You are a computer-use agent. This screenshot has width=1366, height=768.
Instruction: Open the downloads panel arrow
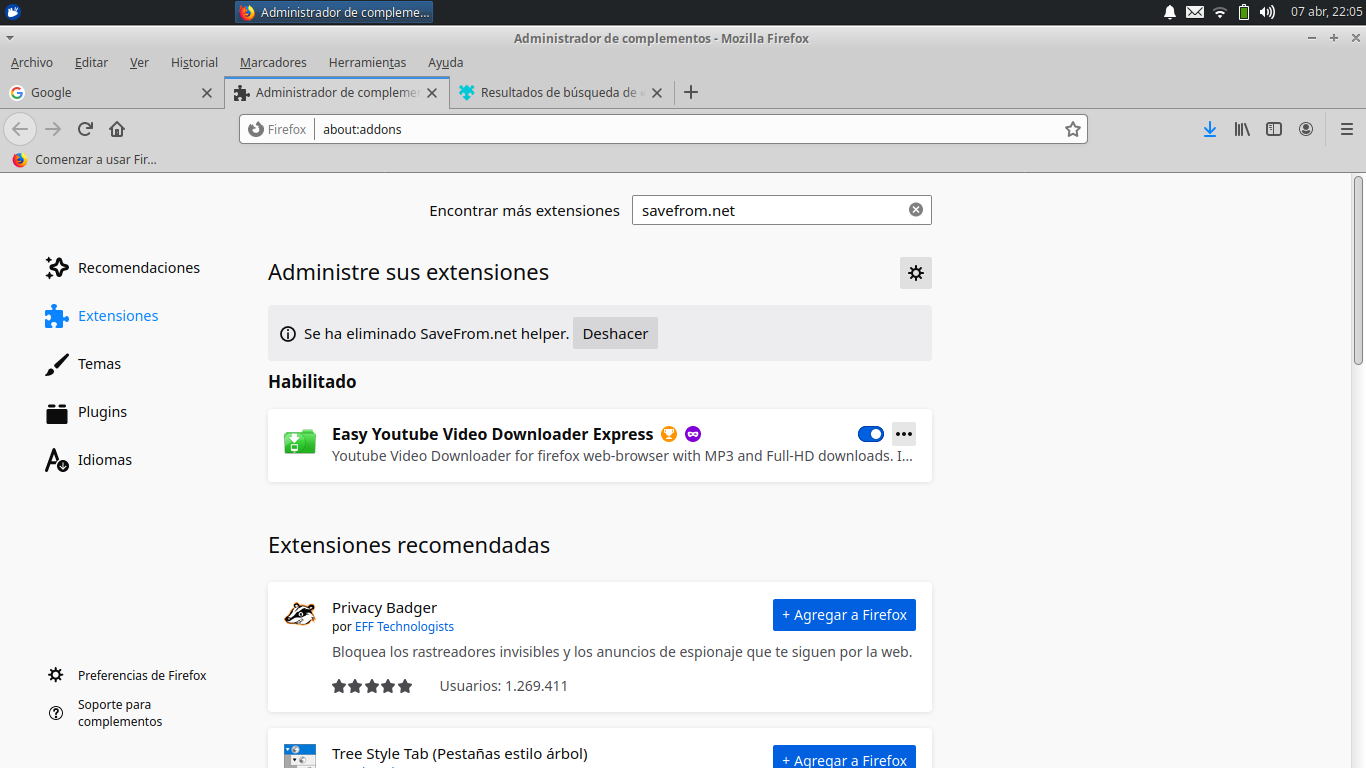1210,129
